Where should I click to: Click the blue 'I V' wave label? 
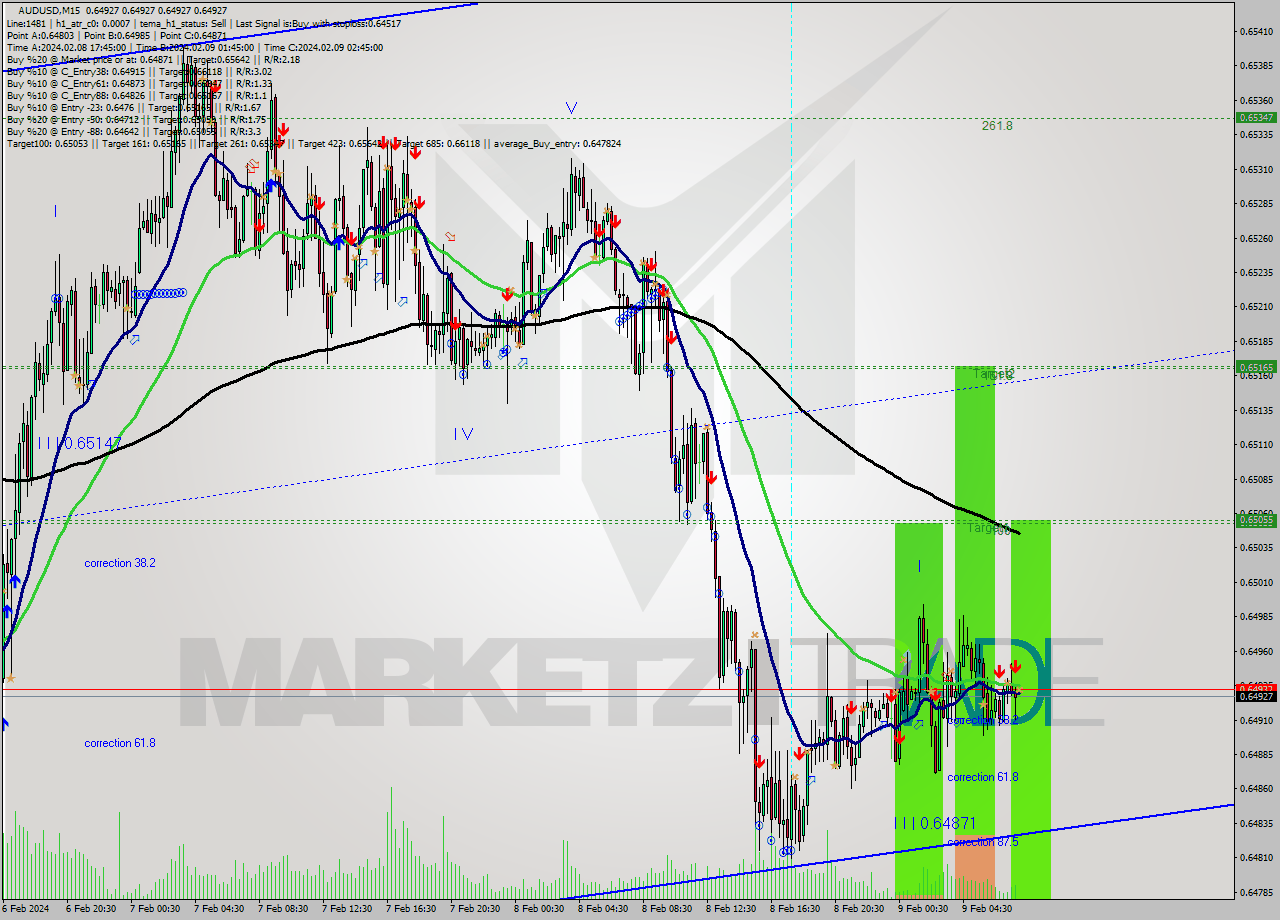click(463, 434)
